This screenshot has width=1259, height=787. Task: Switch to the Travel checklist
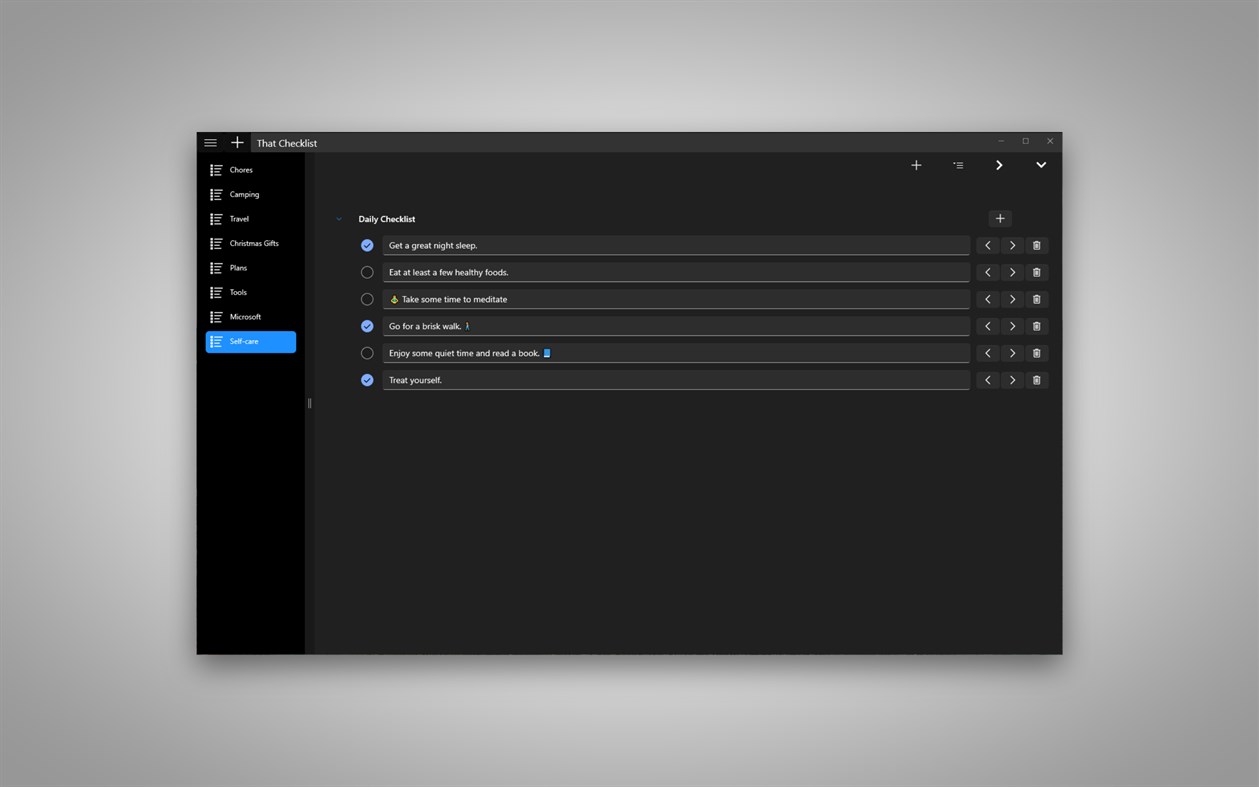click(238, 218)
